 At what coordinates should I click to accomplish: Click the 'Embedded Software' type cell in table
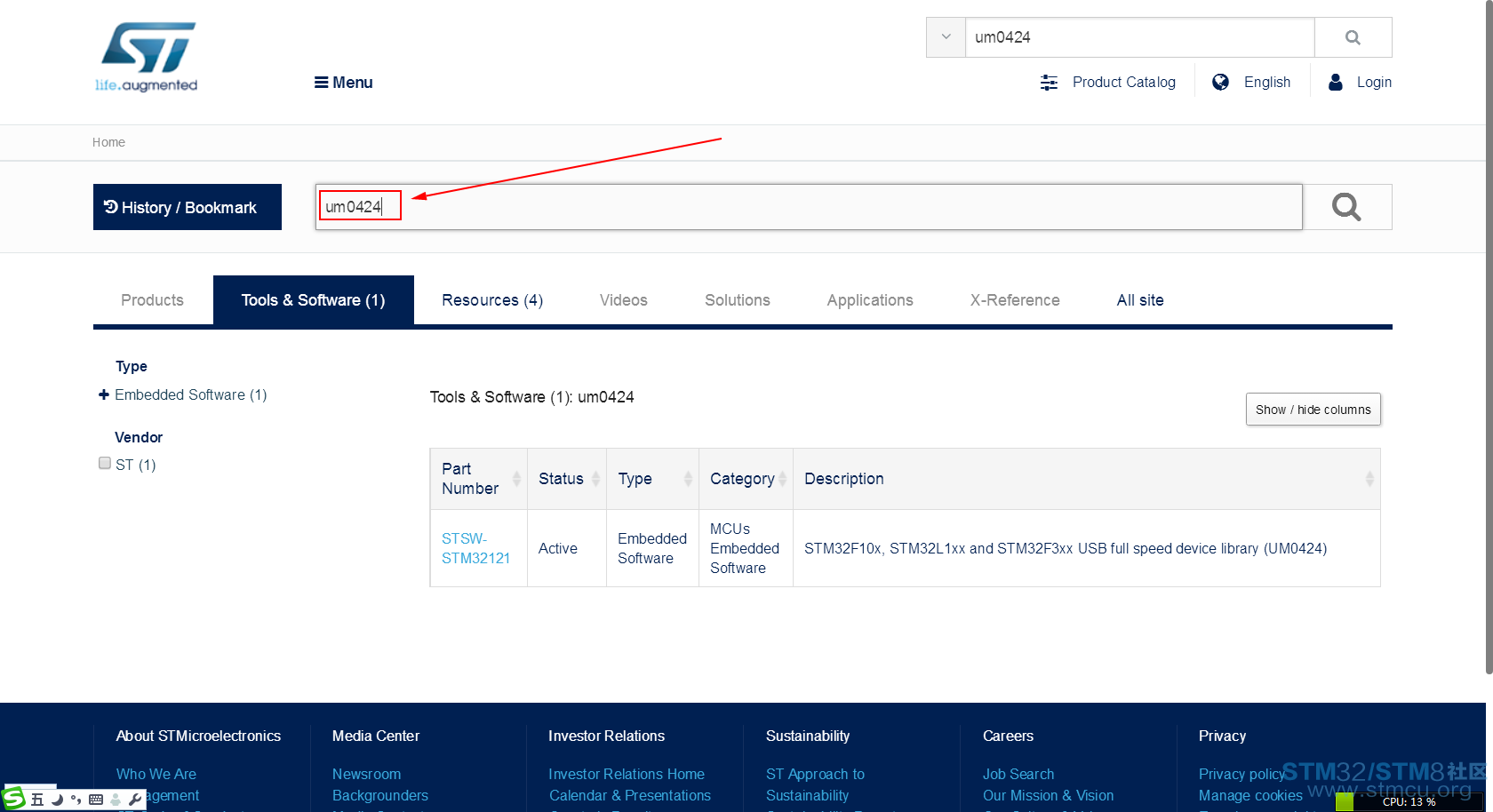coord(652,548)
